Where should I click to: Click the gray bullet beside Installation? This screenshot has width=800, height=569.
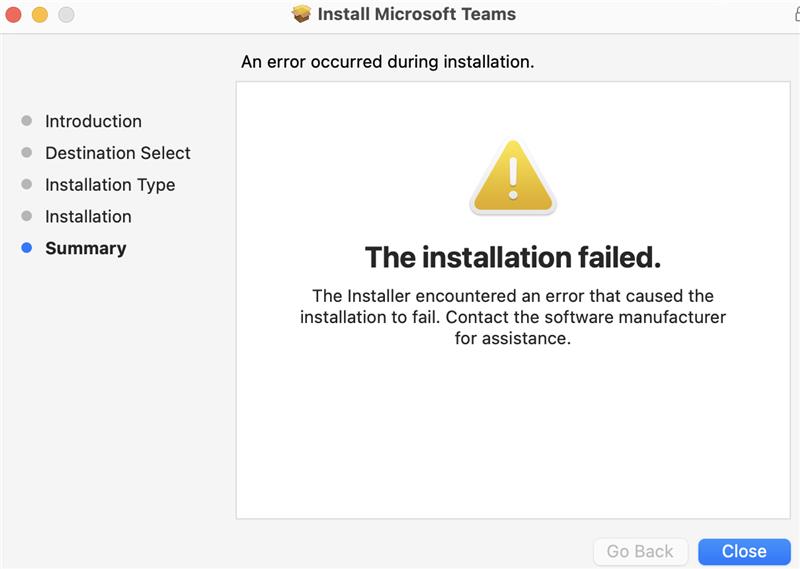tap(27, 216)
